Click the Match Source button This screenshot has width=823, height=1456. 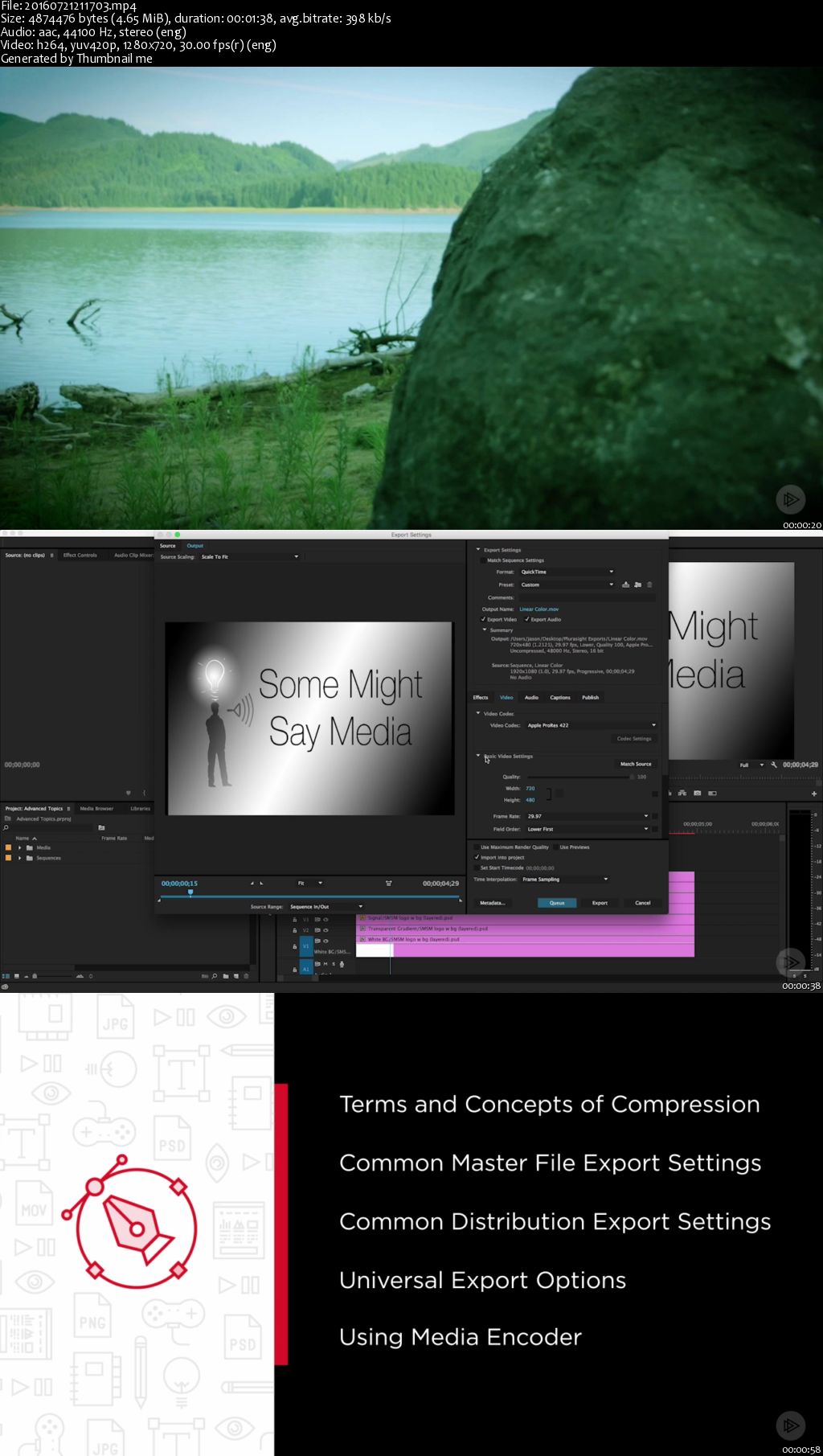click(636, 764)
